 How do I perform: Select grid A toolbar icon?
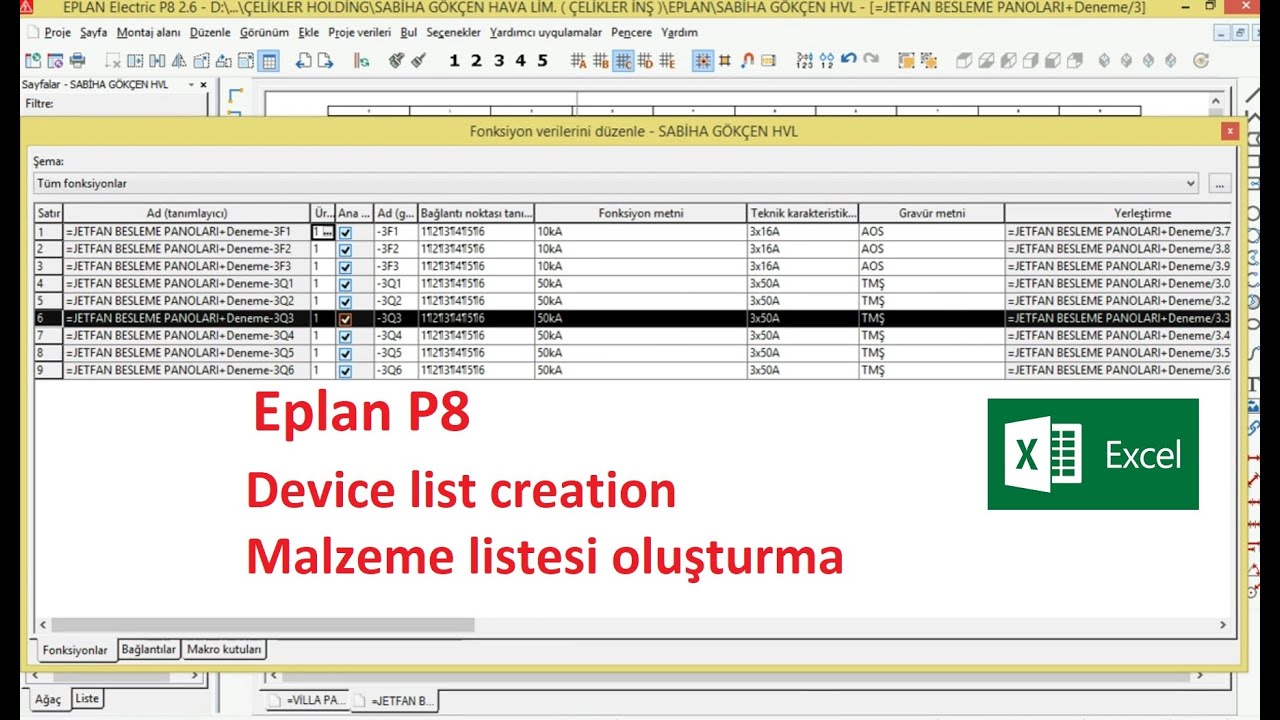pos(579,61)
